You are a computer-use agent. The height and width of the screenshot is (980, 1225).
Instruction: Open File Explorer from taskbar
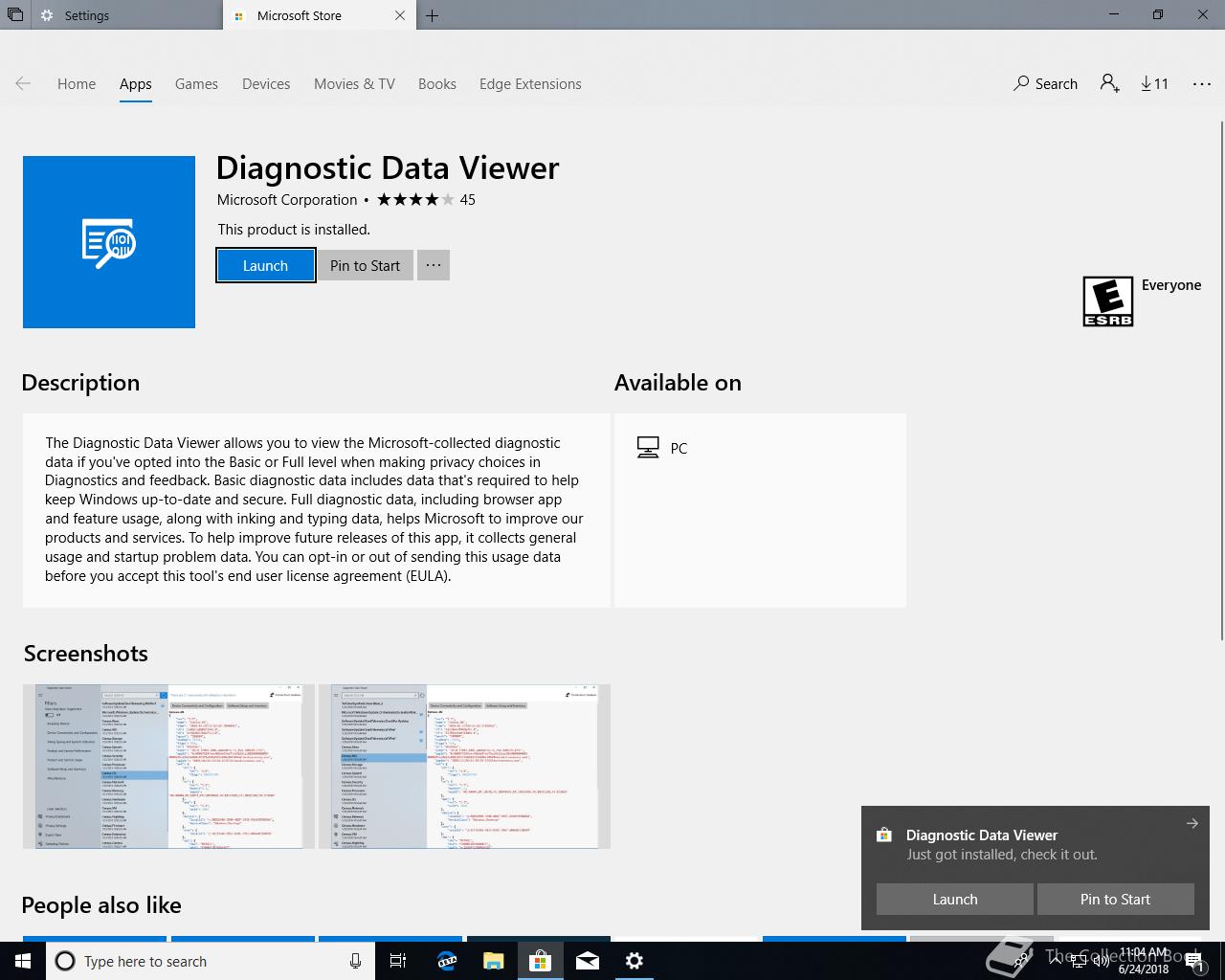tap(494, 961)
